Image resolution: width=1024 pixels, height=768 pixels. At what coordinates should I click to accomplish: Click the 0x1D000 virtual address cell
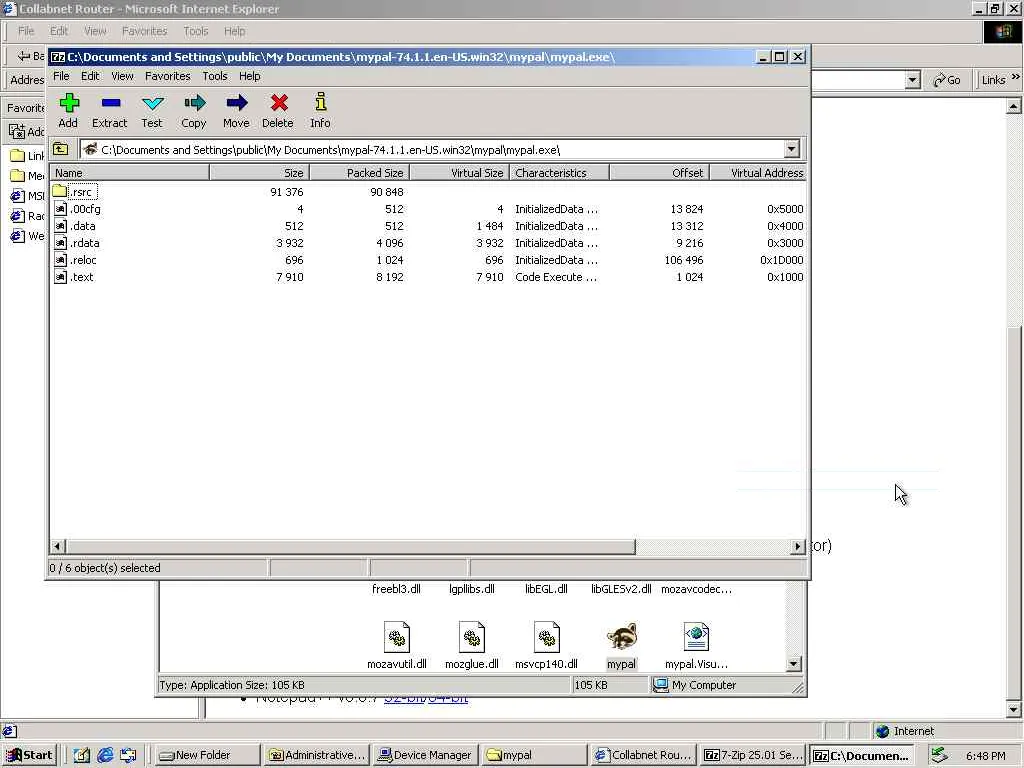point(781,260)
